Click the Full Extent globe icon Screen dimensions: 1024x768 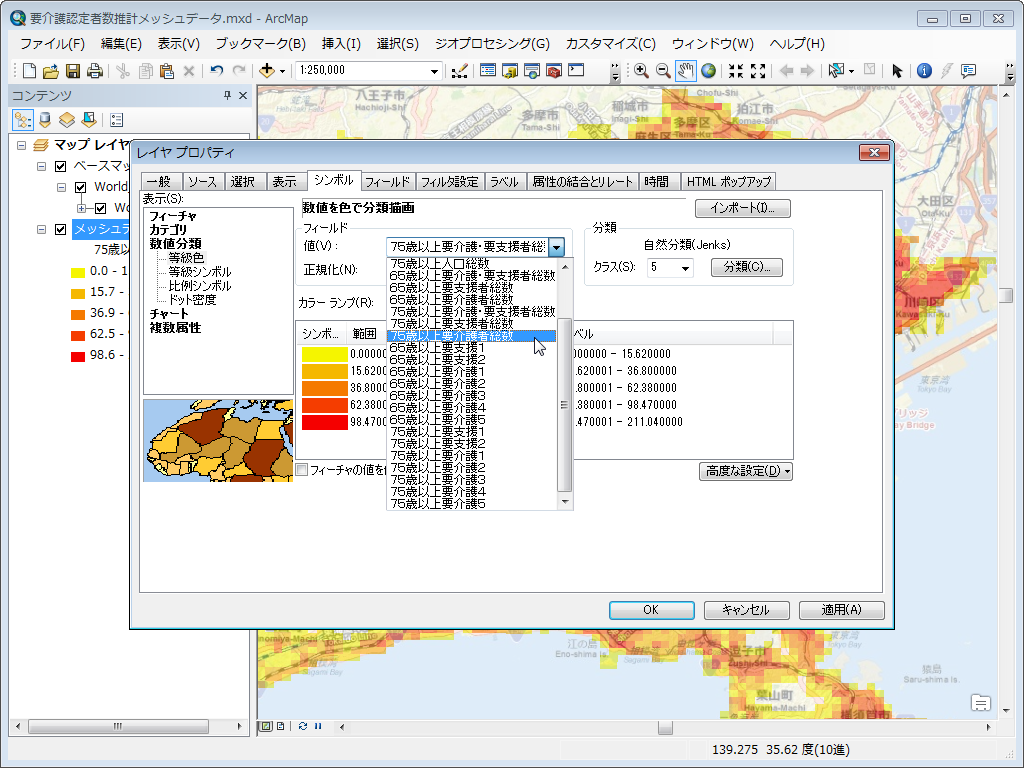708,71
